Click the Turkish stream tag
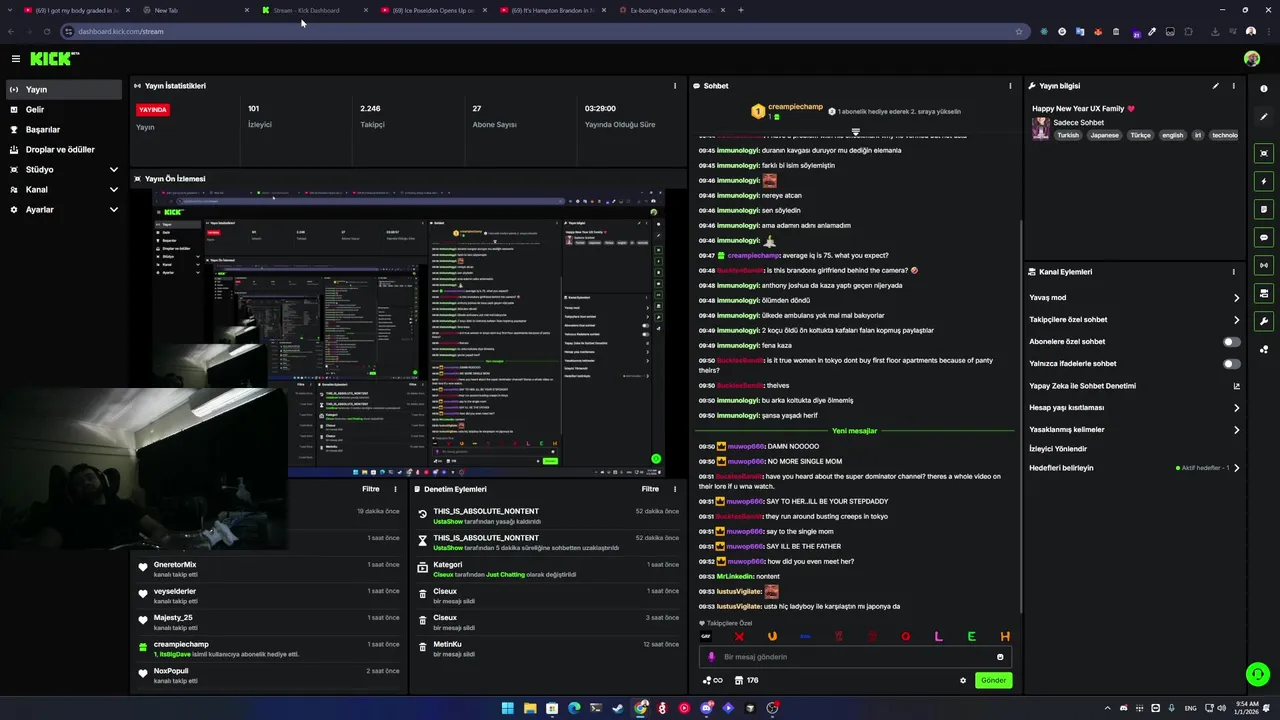The width and height of the screenshot is (1280, 720). 1068,135
